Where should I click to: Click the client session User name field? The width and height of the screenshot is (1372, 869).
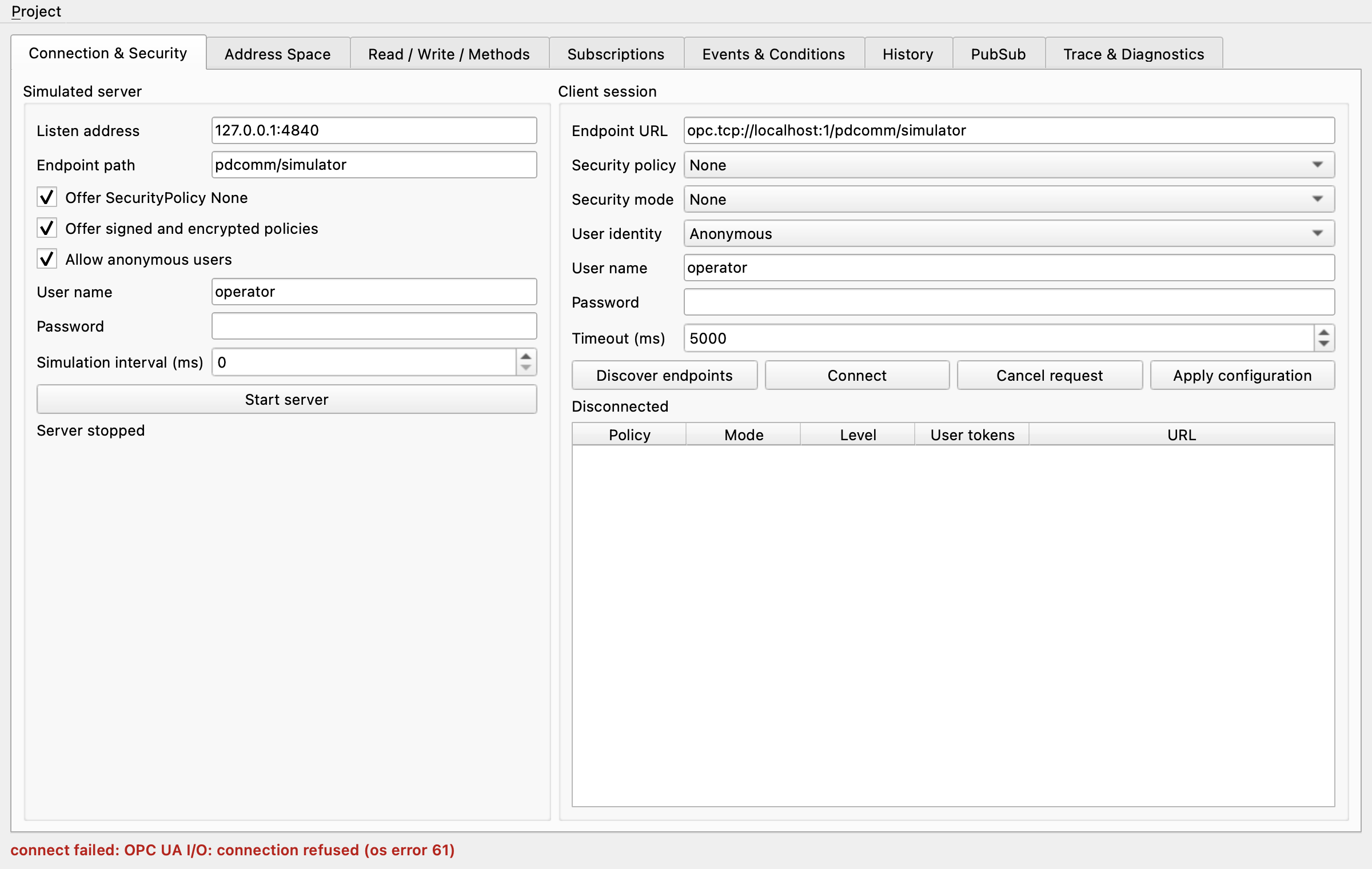pos(1009,268)
